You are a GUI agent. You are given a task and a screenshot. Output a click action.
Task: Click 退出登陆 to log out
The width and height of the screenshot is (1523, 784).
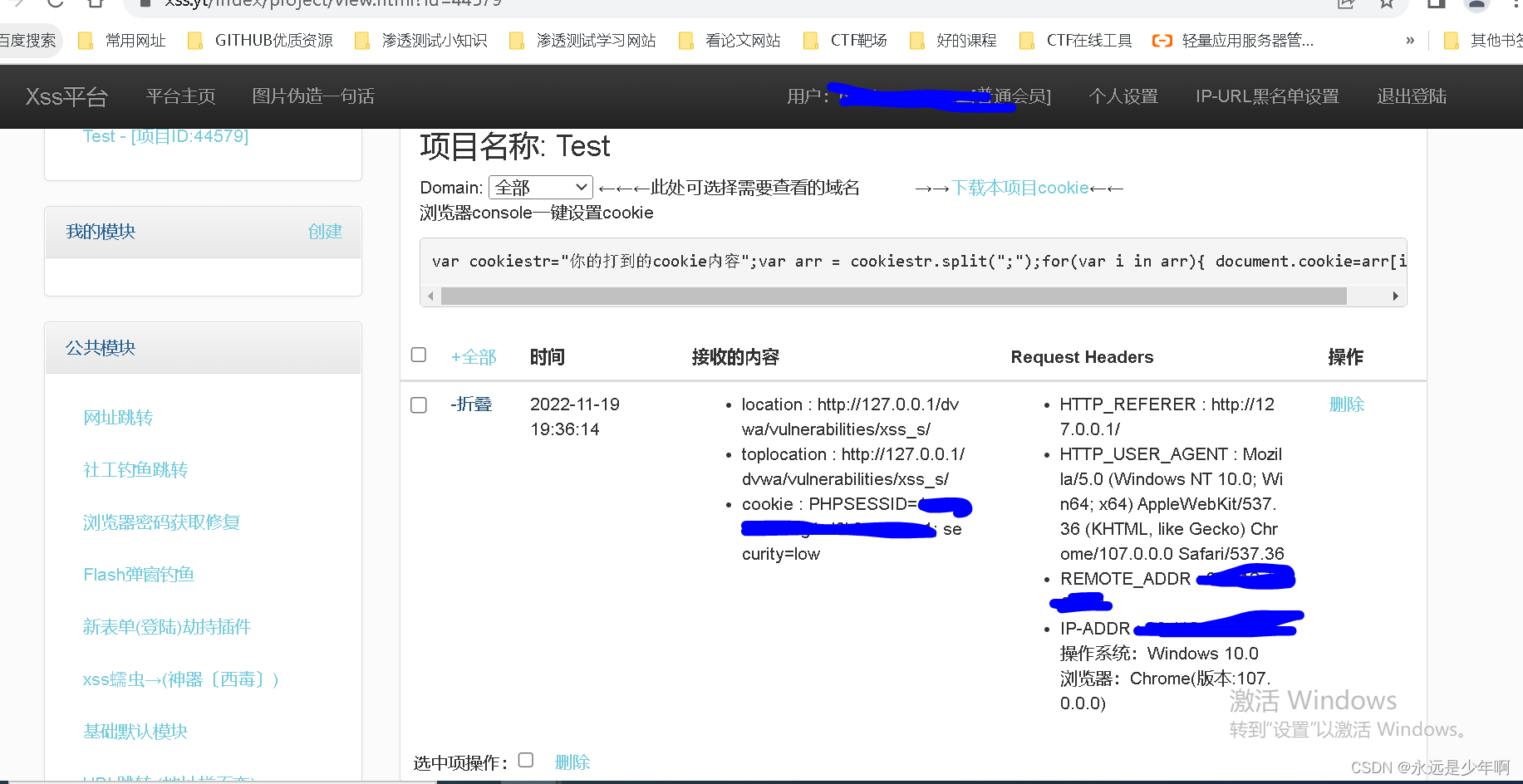click(1412, 96)
